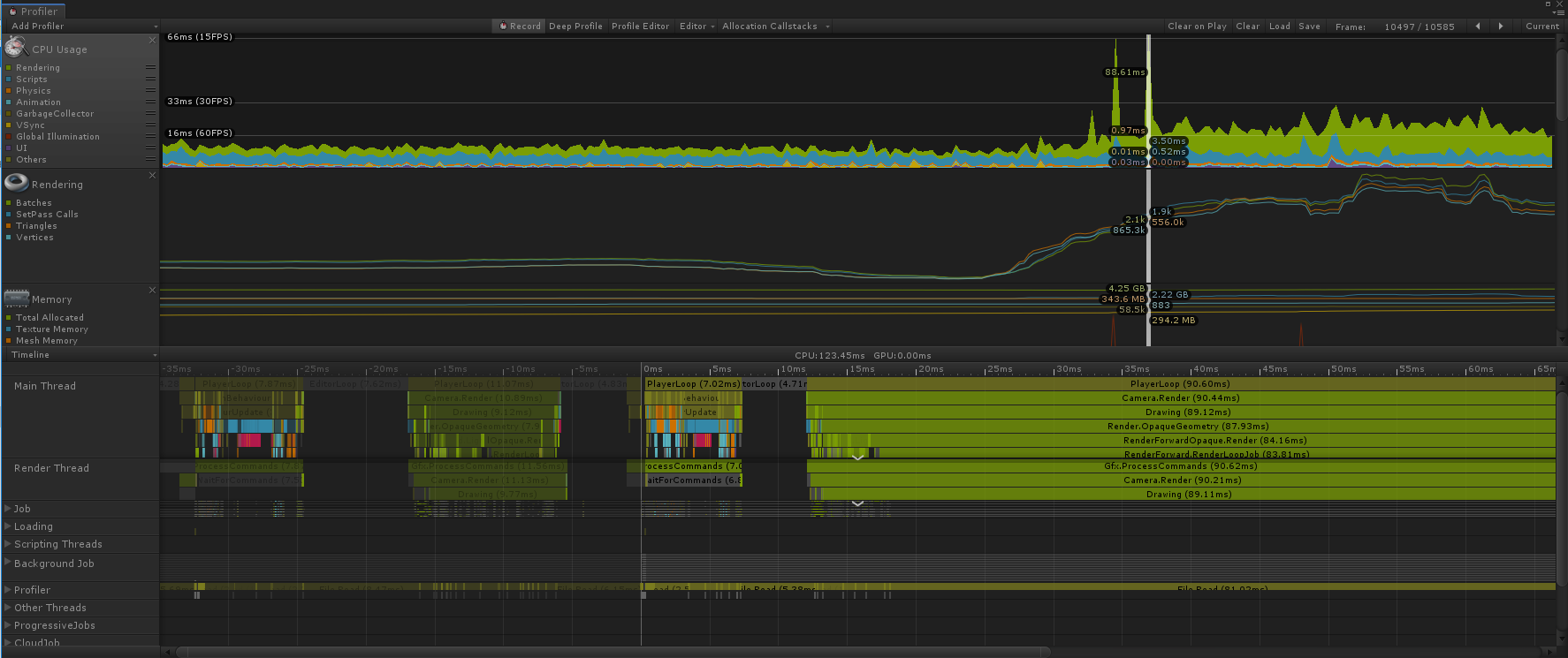Screen dimensions: 1568x658
Task: Step to the next frame
Action: [x=1500, y=26]
